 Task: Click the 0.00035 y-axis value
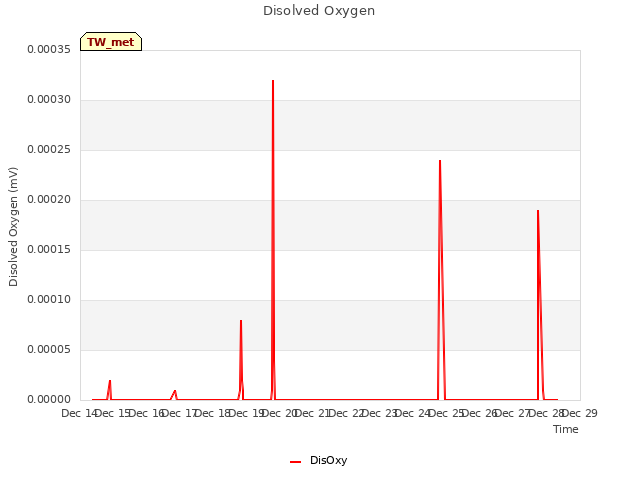pyautogui.click(x=49, y=49)
